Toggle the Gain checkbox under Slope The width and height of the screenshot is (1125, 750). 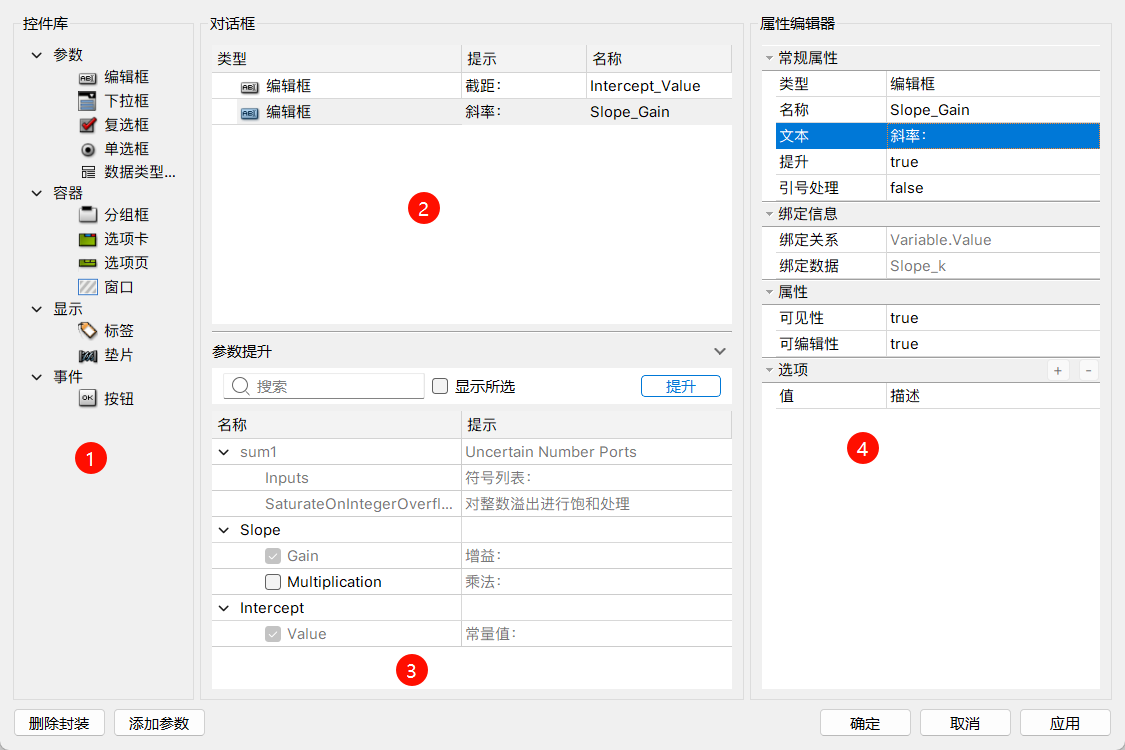(273, 556)
